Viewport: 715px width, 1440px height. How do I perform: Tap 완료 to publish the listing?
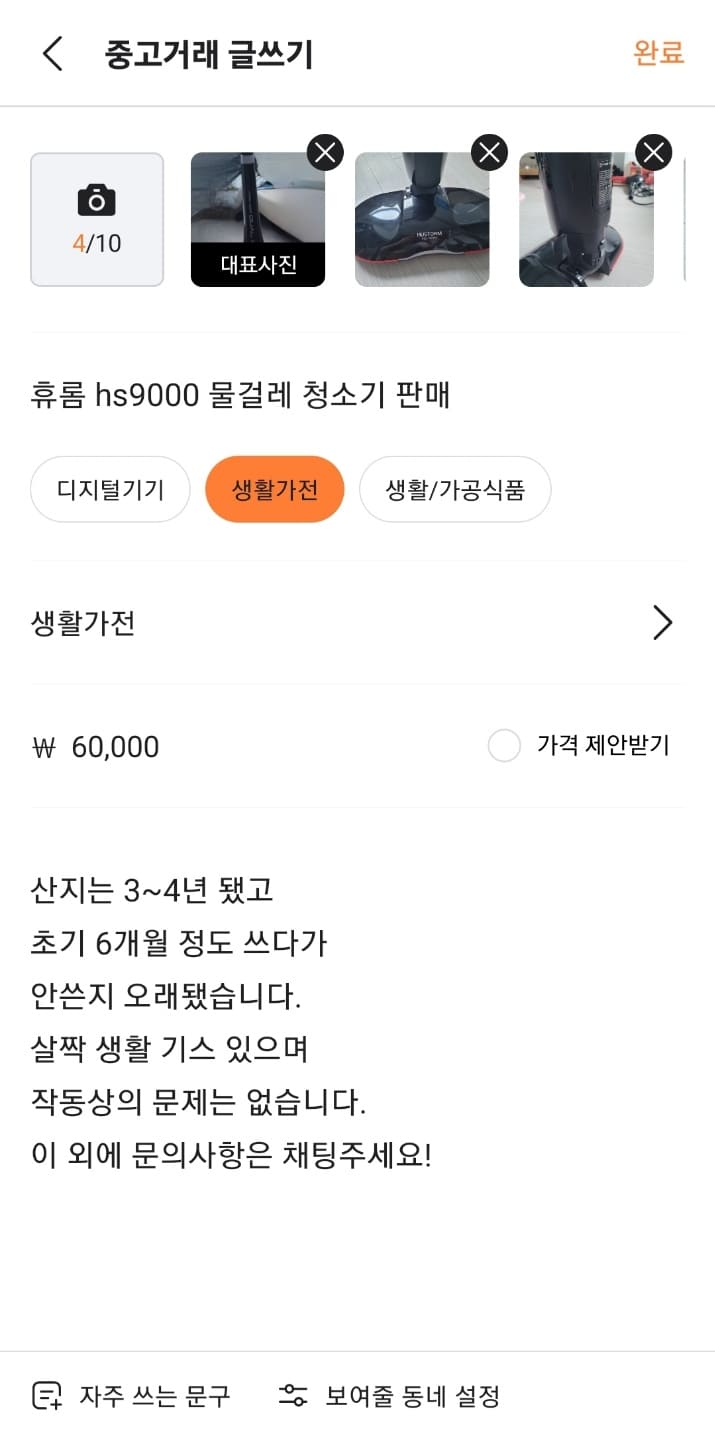657,55
